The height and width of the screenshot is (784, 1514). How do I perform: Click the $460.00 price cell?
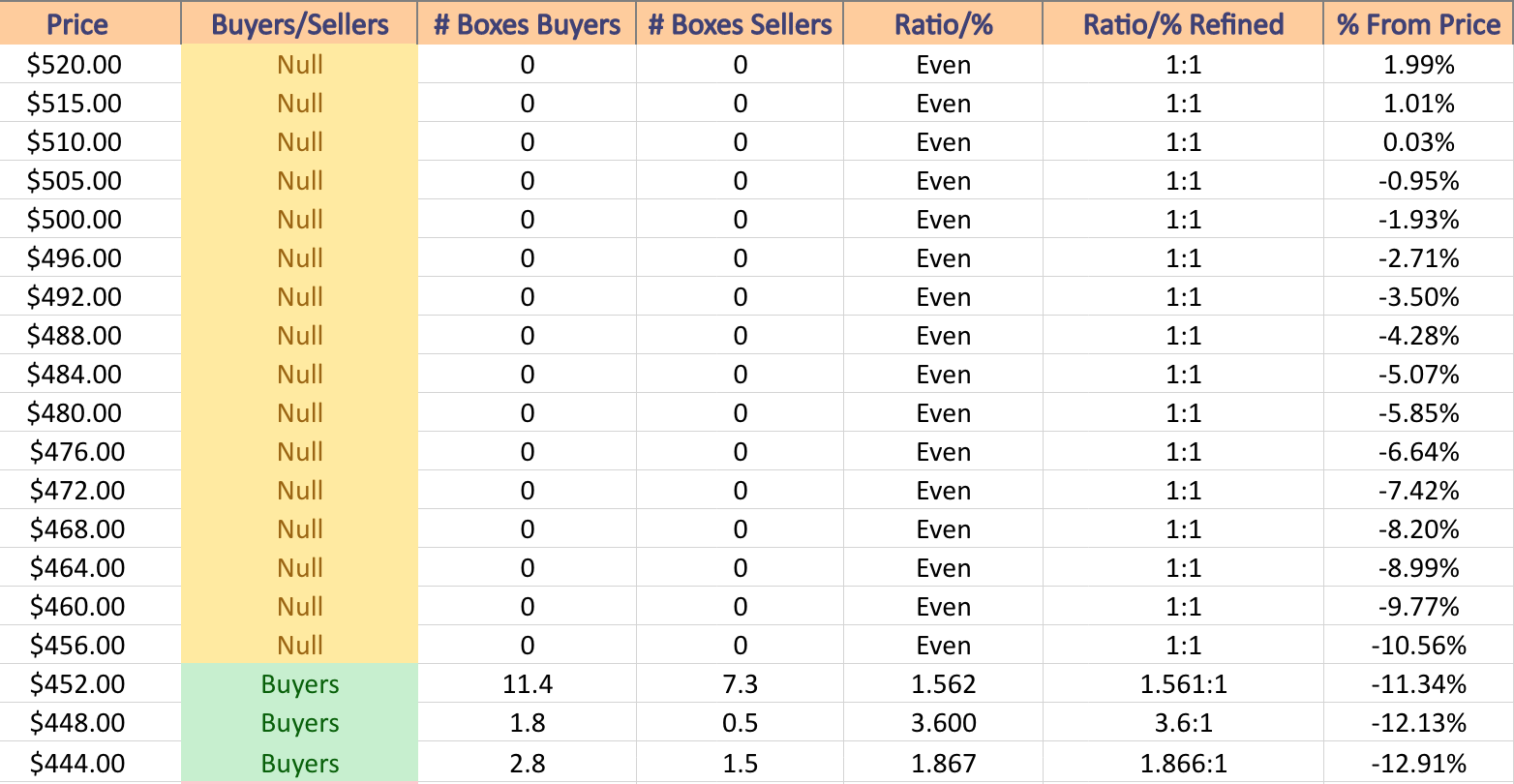[x=91, y=607]
